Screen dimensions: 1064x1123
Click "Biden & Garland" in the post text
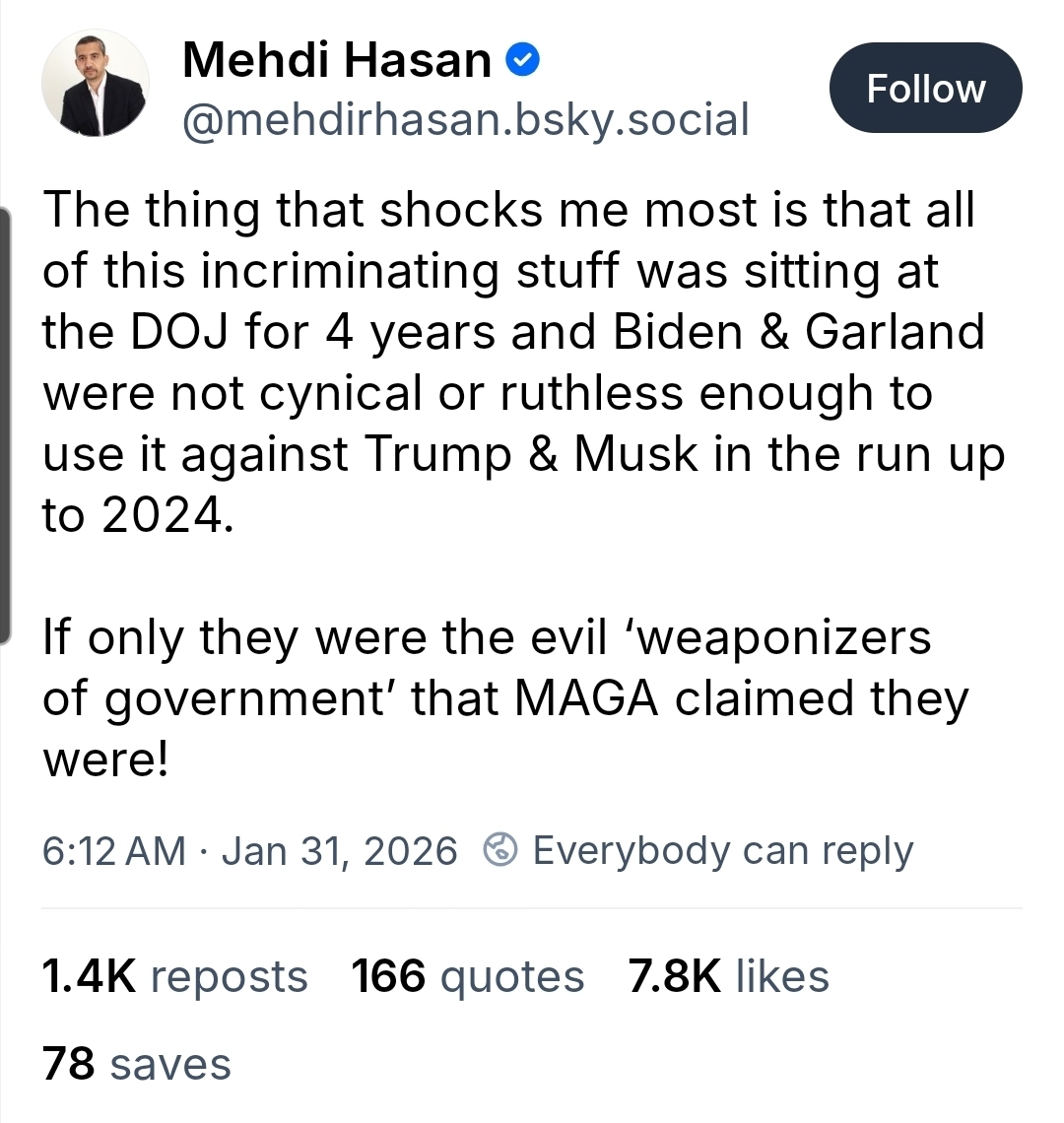coord(798,332)
